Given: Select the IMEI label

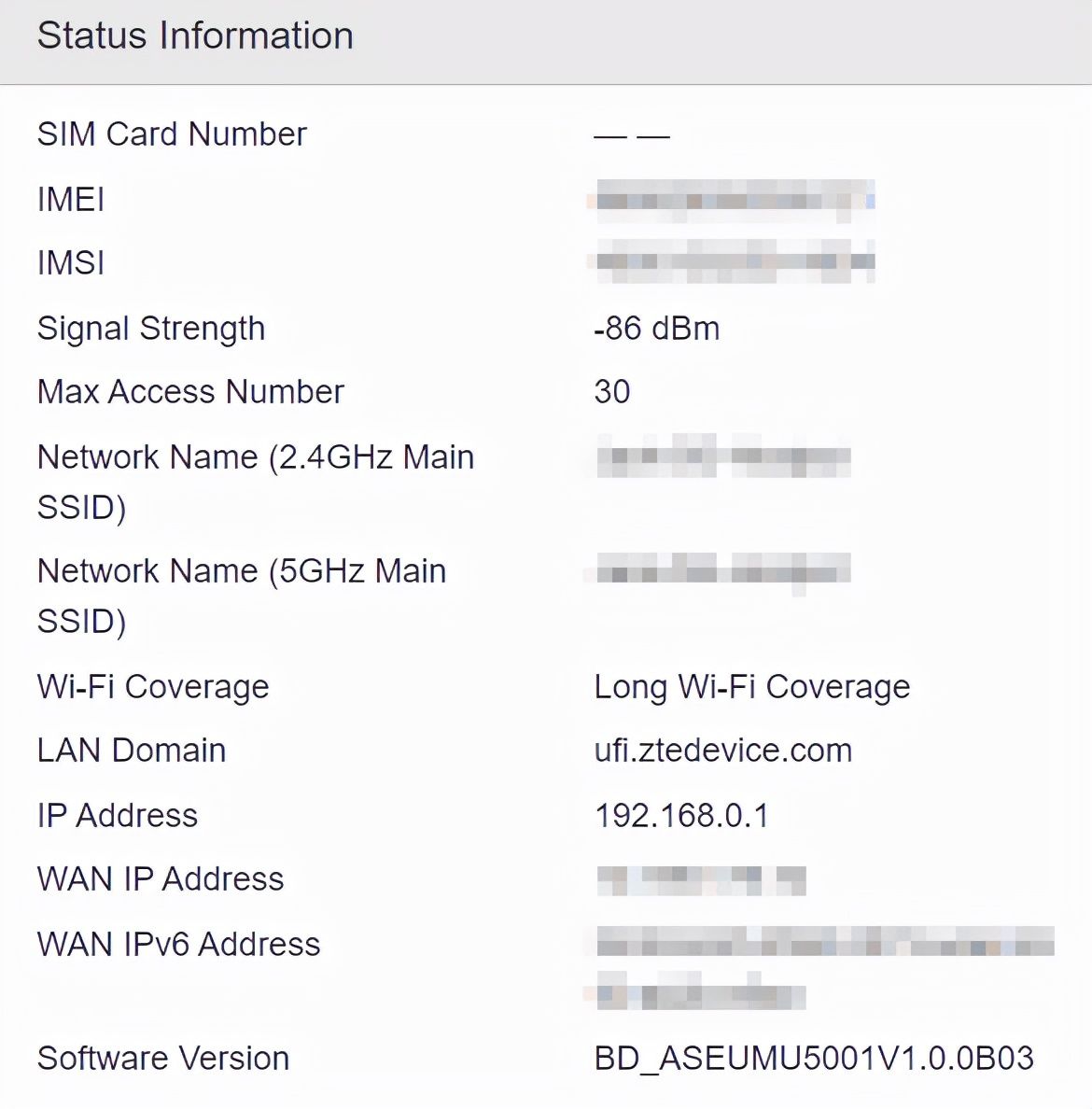Looking at the screenshot, I should [x=71, y=200].
